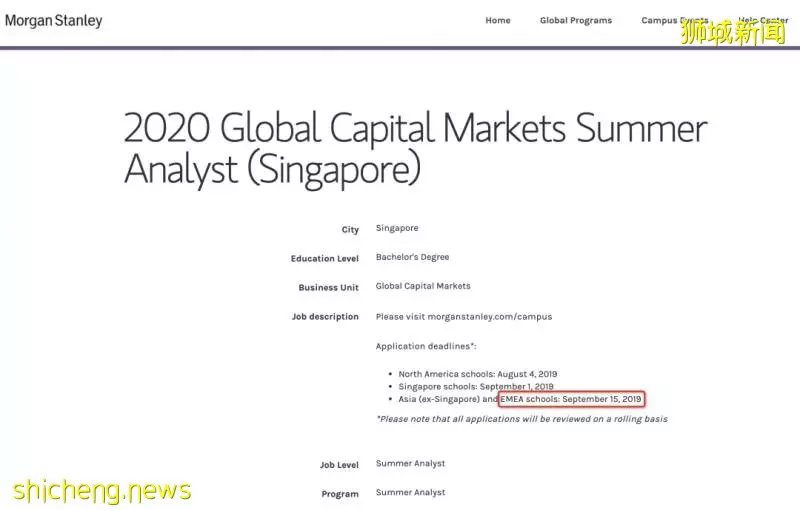Open the Global Programs menu
This screenshot has width=800, height=510.
(x=576, y=20)
